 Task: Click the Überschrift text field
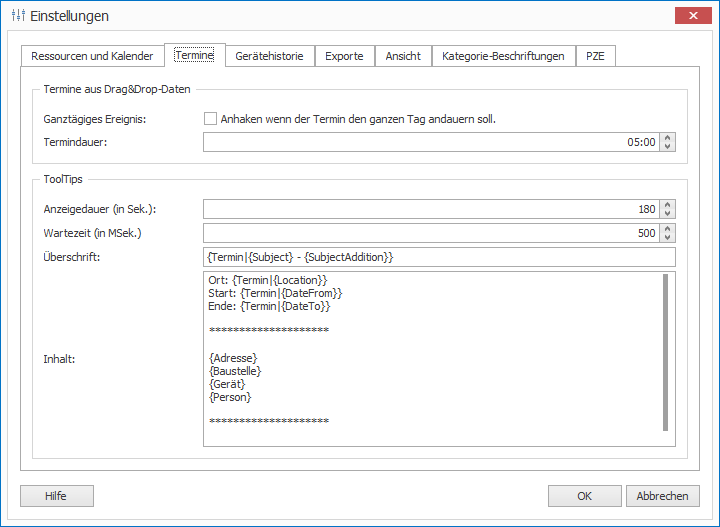pos(439,257)
